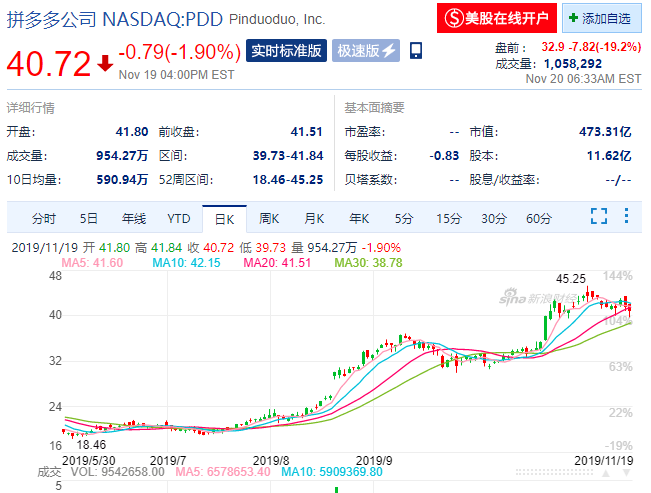Screen dimensions: 651x493
Task: Open the 月K chart tab
Action: pyautogui.click(x=314, y=218)
